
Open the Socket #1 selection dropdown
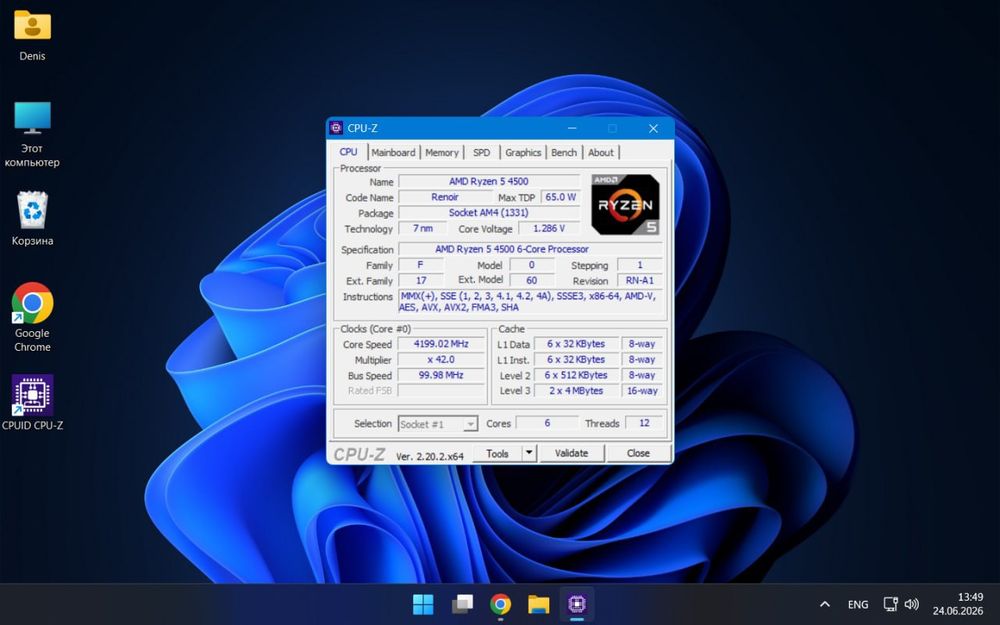pos(438,424)
